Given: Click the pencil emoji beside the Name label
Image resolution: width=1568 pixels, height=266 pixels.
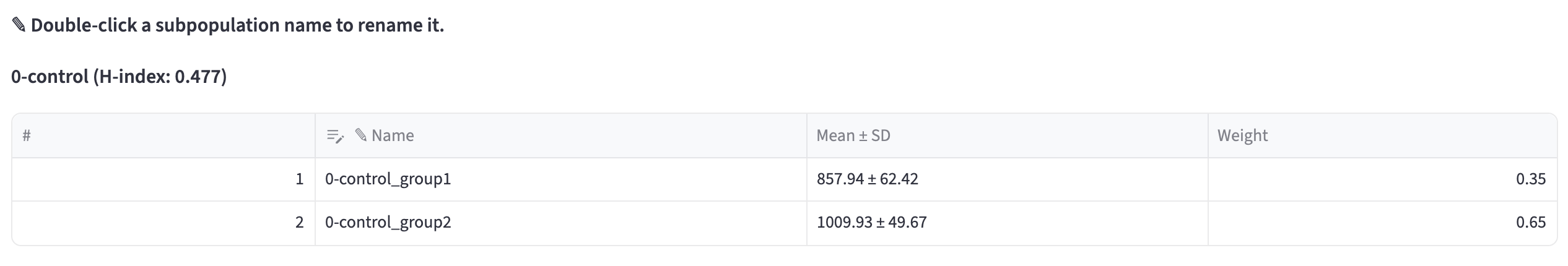Looking at the screenshot, I should click(361, 135).
